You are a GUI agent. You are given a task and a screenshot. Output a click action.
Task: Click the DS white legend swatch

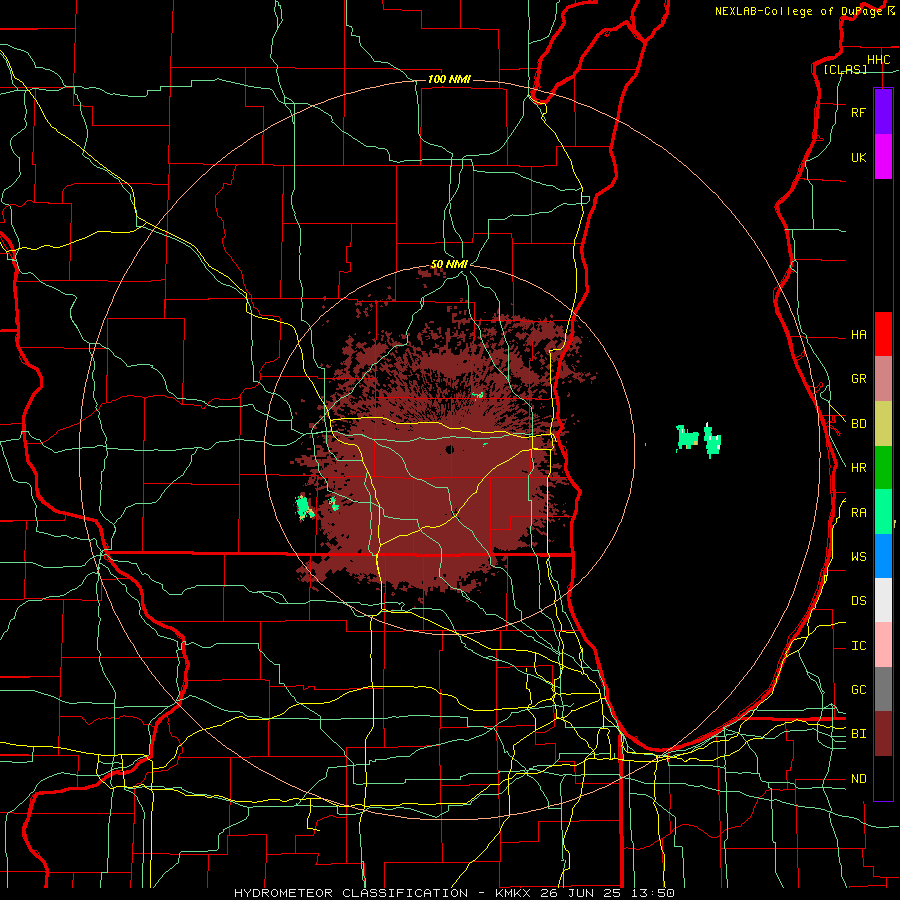883,600
